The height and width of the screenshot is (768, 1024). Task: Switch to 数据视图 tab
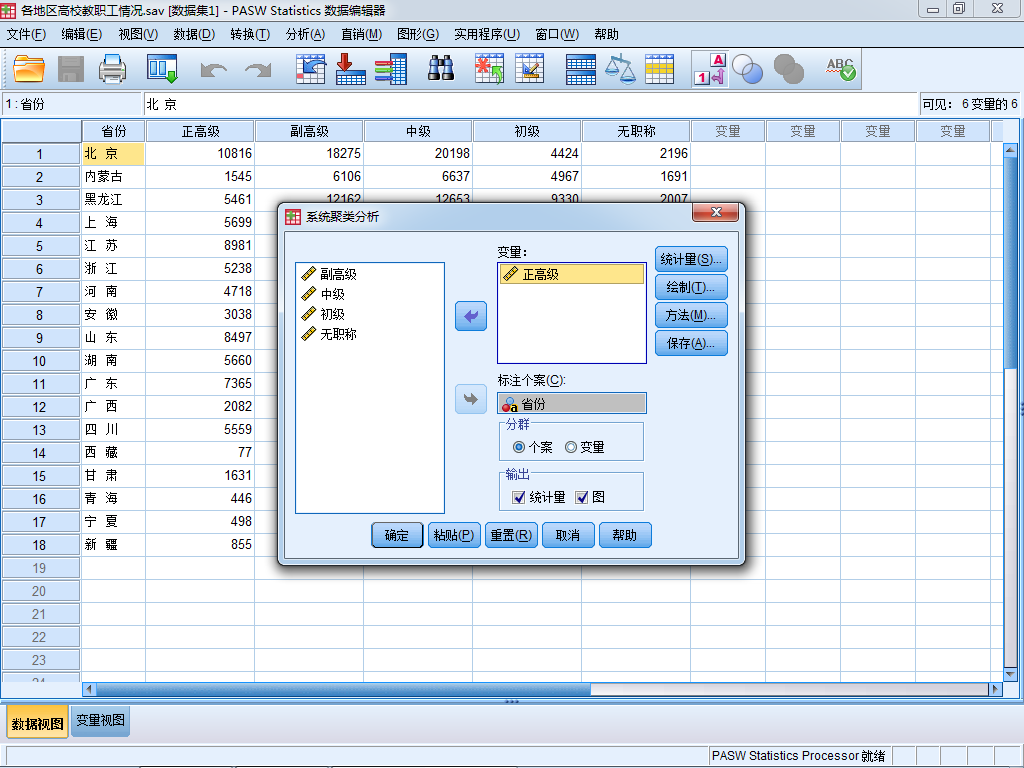pos(37,724)
